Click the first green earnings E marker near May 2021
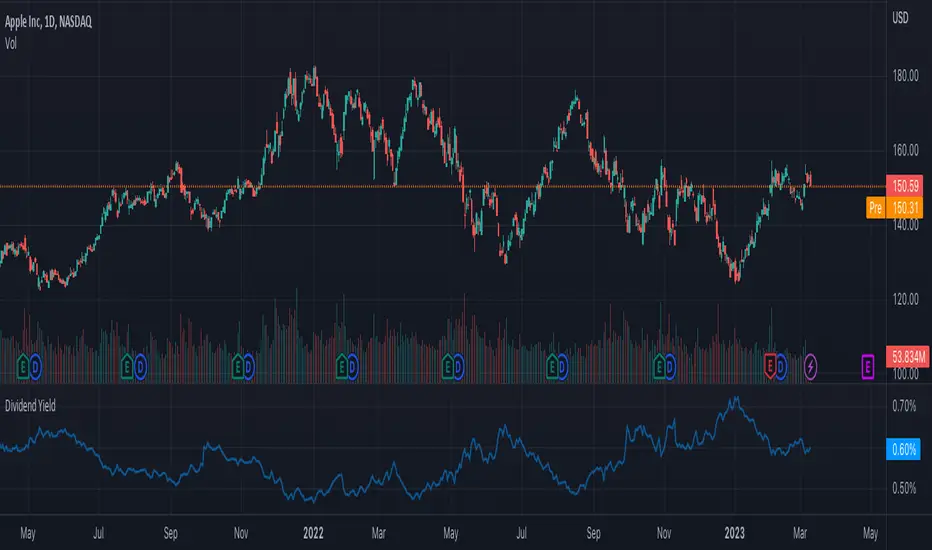Image resolution: width=932 pixels, height=550 pixels. [x=23, y=367]
